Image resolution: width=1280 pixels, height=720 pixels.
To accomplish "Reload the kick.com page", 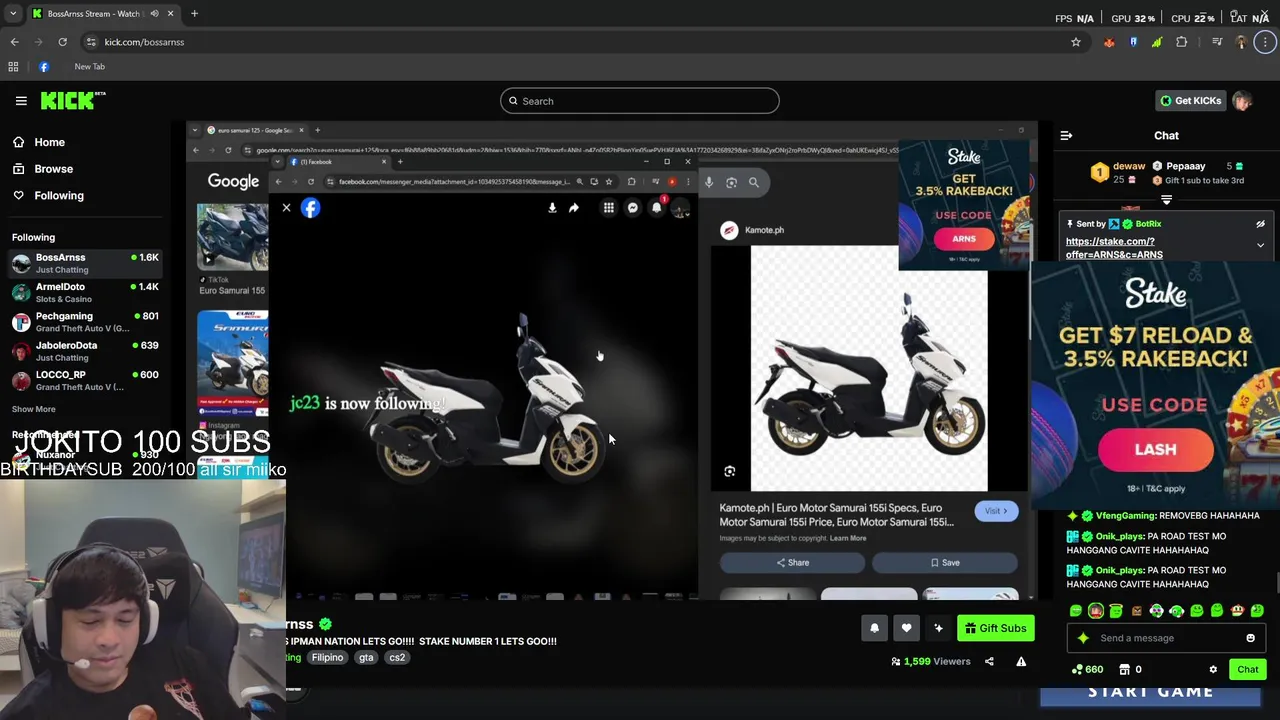I will pyautogui.click(x=62, y=42).
